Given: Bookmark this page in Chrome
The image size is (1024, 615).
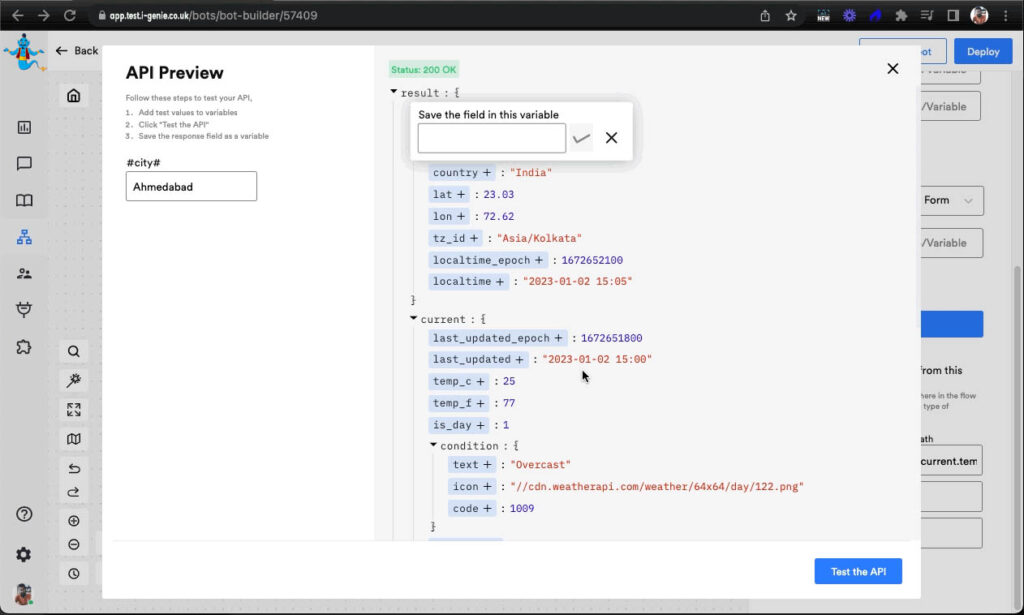Looking at the screenshot, I should pos(791,15).
